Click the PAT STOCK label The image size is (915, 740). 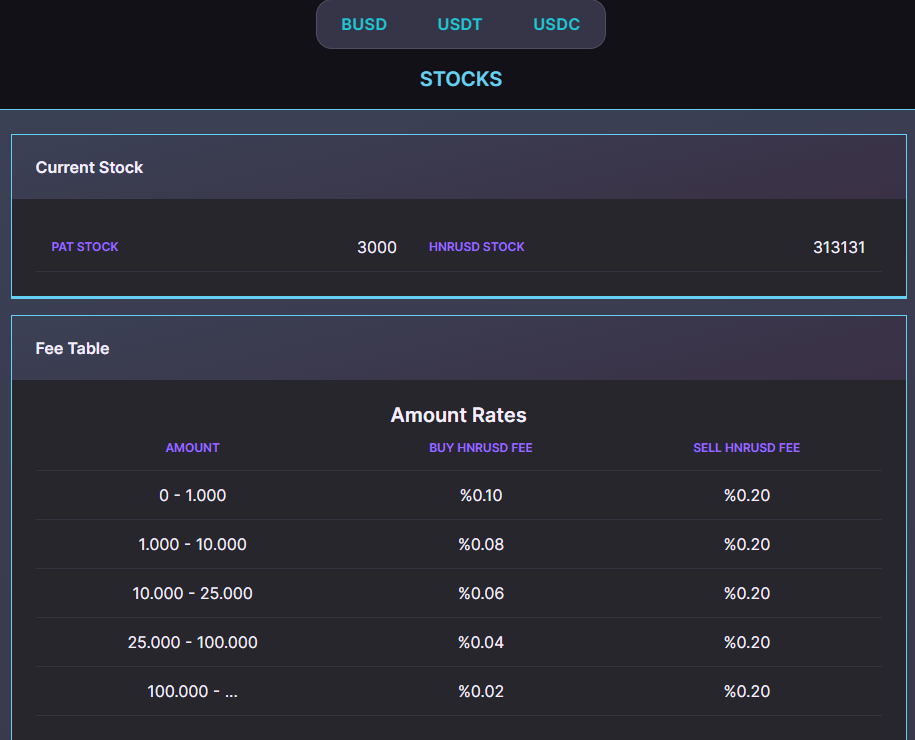[x=85, y=247]
